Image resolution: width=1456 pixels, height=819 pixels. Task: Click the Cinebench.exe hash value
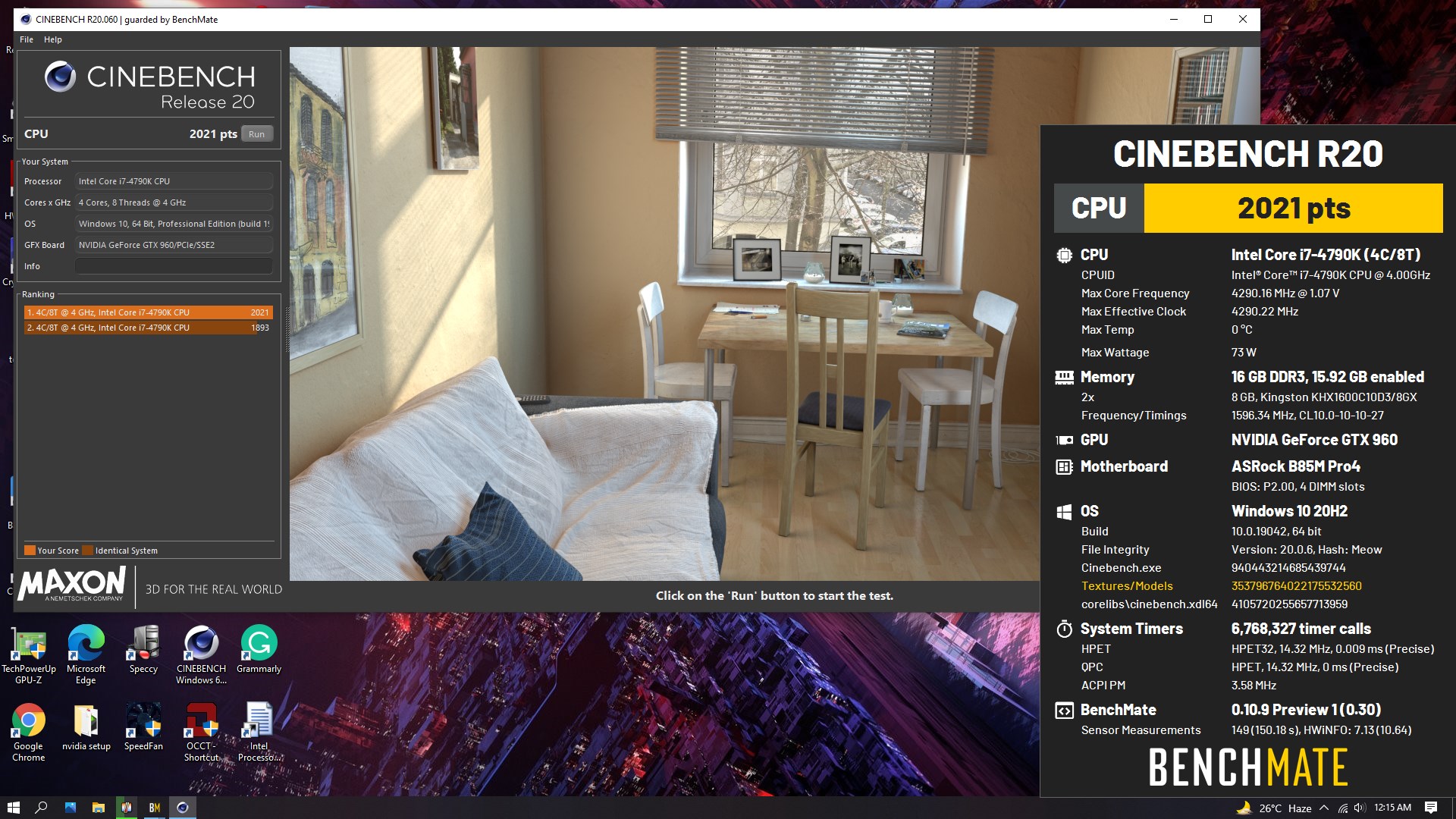click(1288, 568)
